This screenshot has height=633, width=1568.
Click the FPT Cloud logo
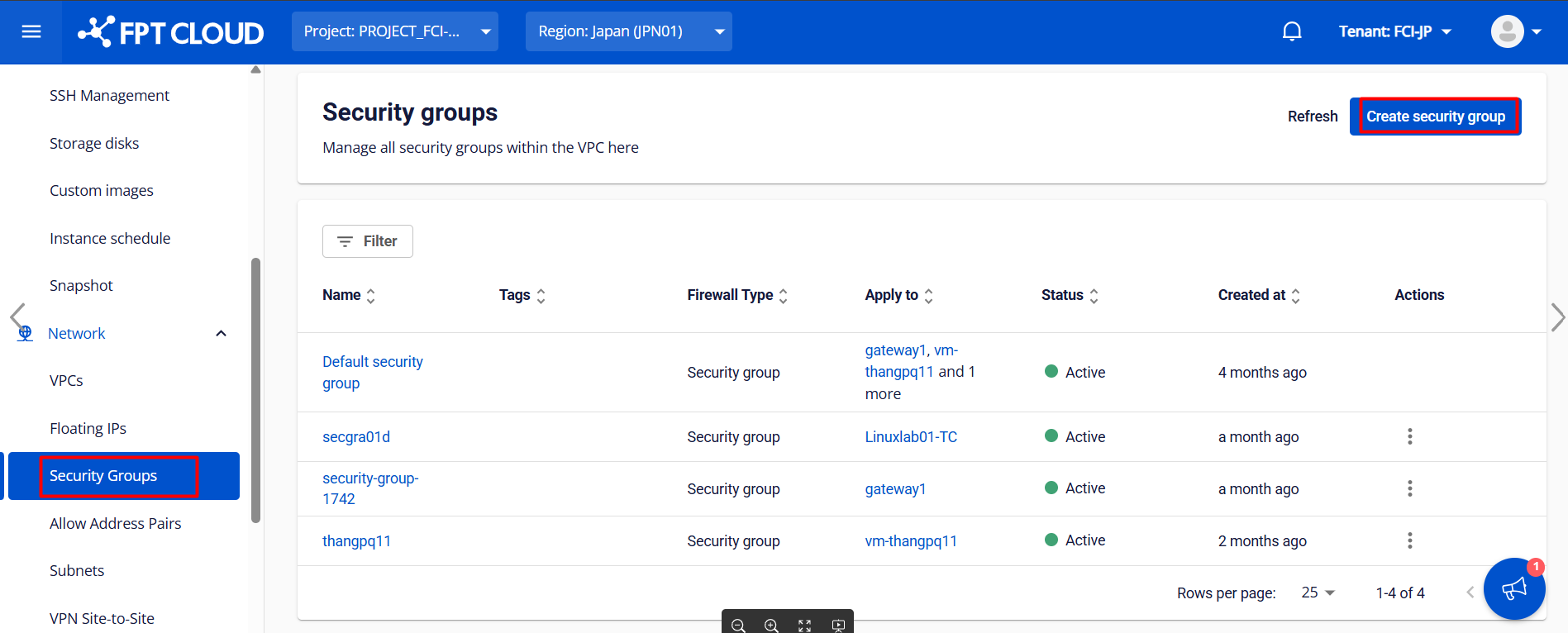tap(171, 32)
